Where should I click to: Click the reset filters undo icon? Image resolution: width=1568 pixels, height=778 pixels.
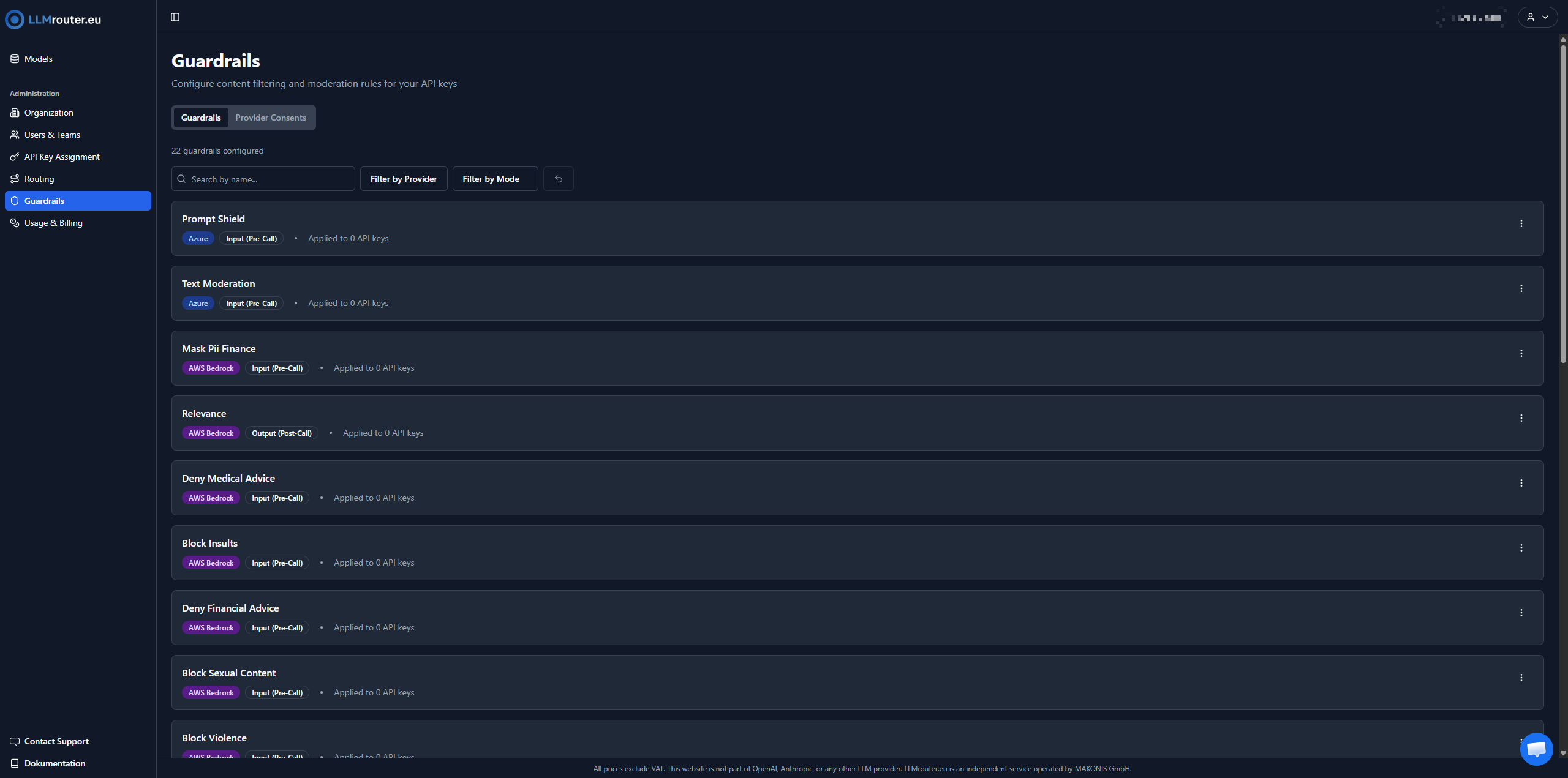click(x=559, y=179)
